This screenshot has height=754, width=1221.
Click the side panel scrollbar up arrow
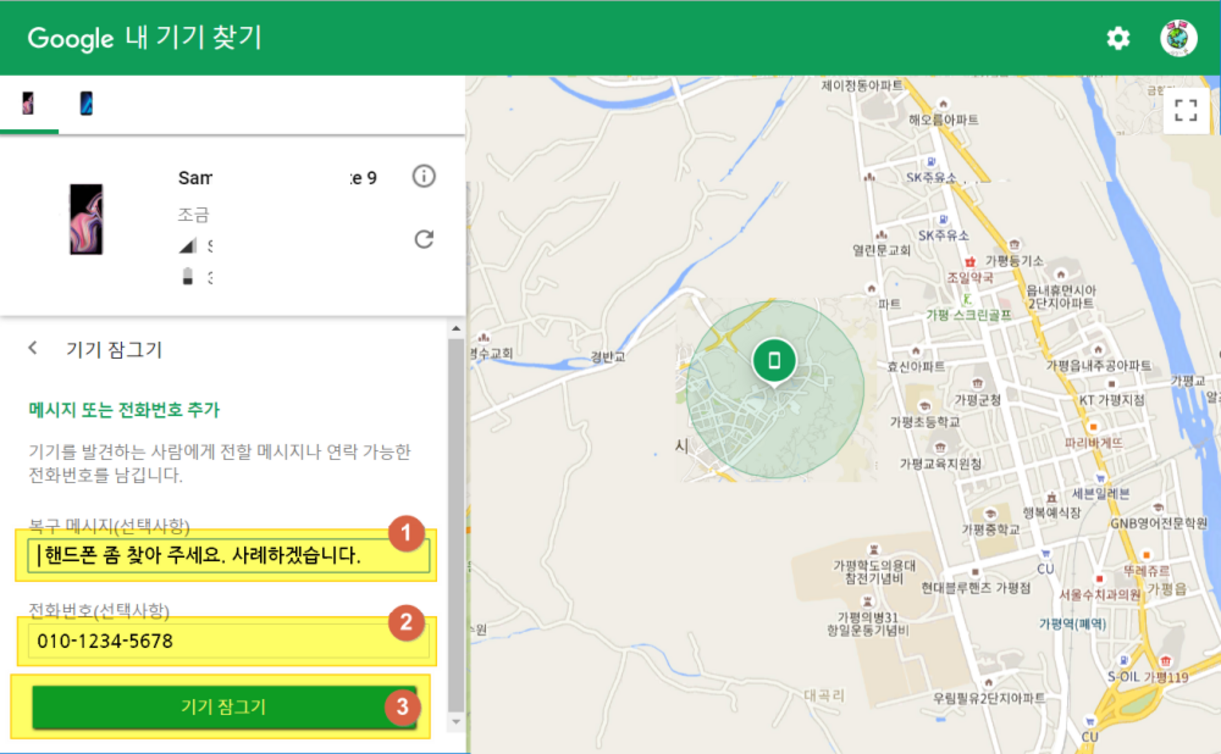pyautogui.click(x=457, y=328)
